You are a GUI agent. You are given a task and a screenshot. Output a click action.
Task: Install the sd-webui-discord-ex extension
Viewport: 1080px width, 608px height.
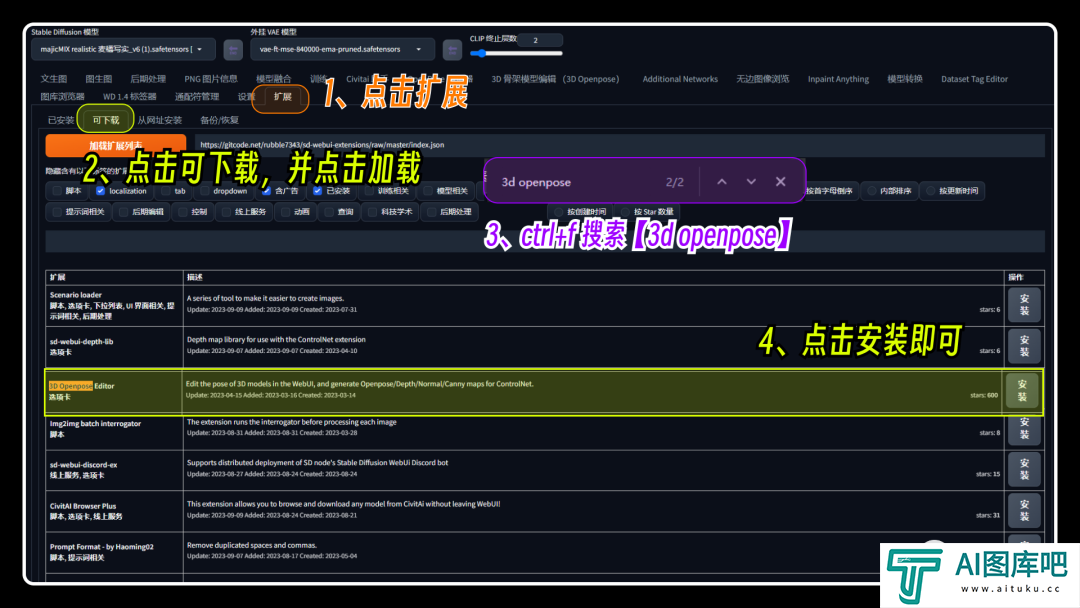[x=1024, y=469]
